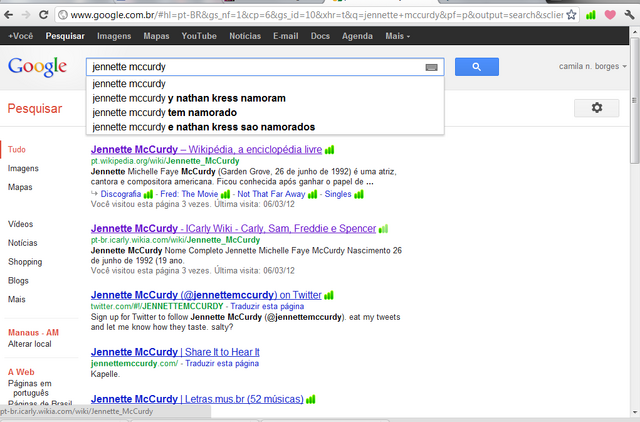Select Notícias filter in left sidebar

[22, 242]
